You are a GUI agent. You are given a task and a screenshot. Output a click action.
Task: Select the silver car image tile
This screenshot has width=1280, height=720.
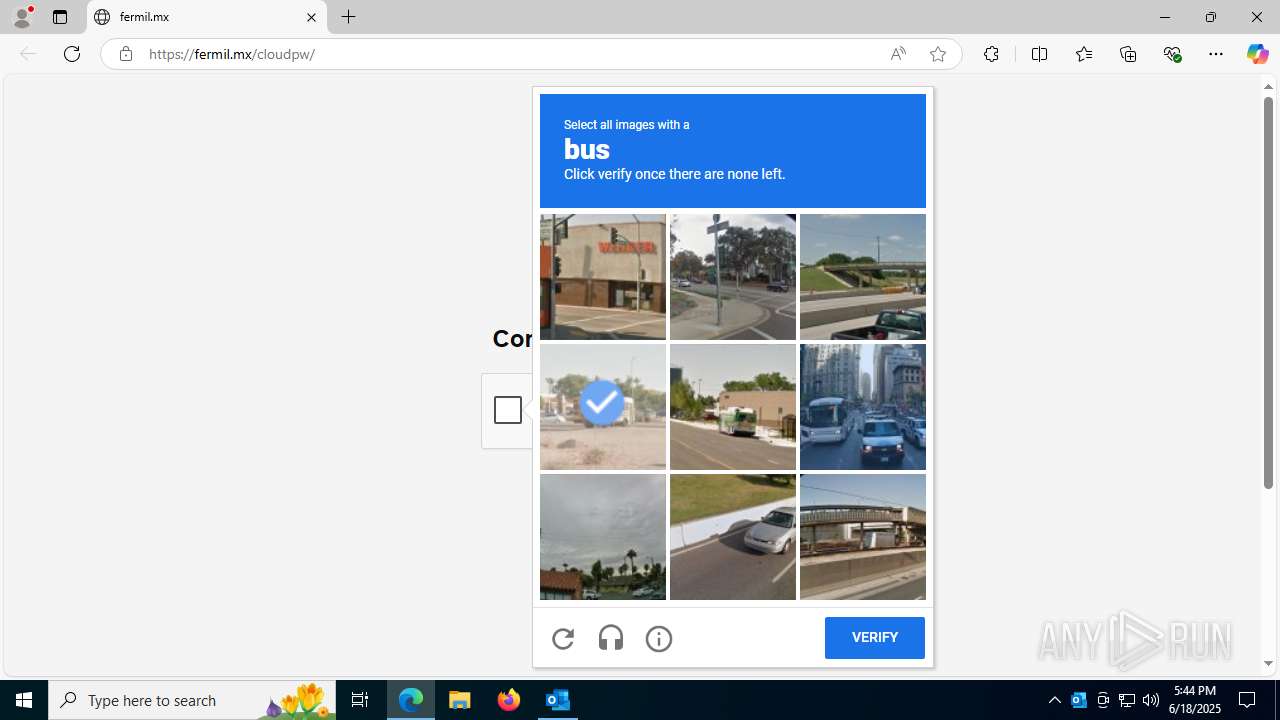pos(733,537)
